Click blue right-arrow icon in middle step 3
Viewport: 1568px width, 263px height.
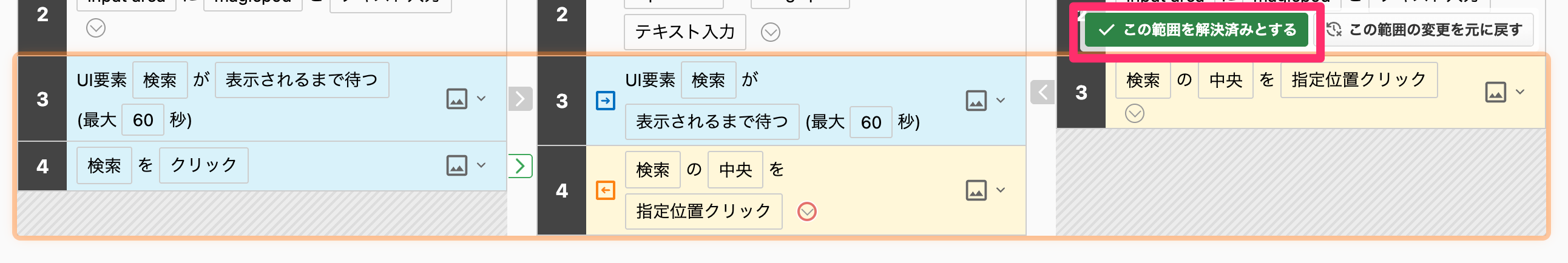pyautogui.click(x=605, y=101)
